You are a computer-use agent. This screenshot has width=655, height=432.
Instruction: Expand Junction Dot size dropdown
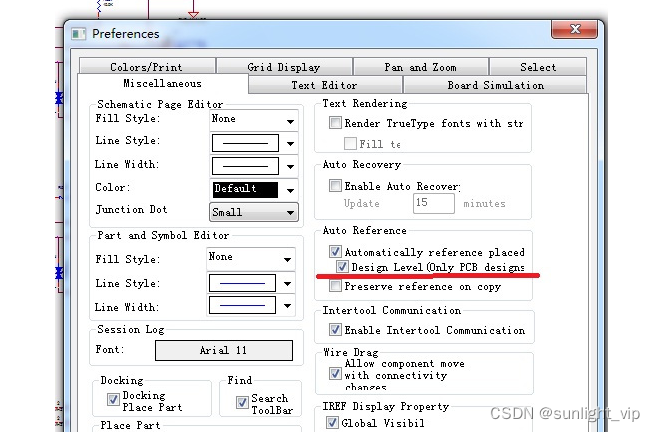[x=291, y=212]
